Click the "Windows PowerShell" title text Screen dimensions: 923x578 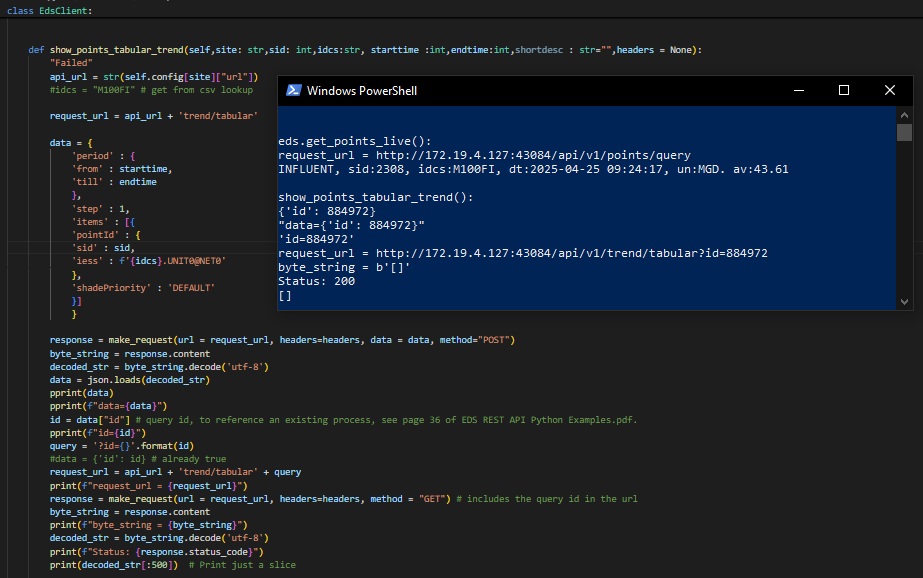click(362, 91)
